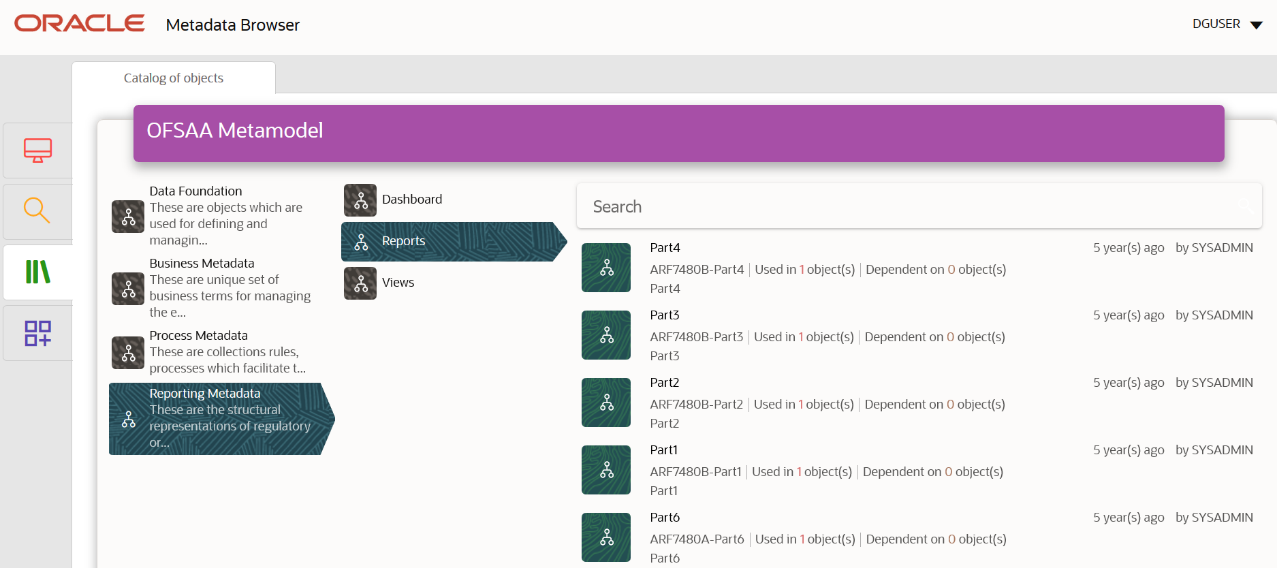Click the ARF7480B-Part2 code text
Image resolution: width=1277 pixels, height=568 pixels.
tap(697, 404)
